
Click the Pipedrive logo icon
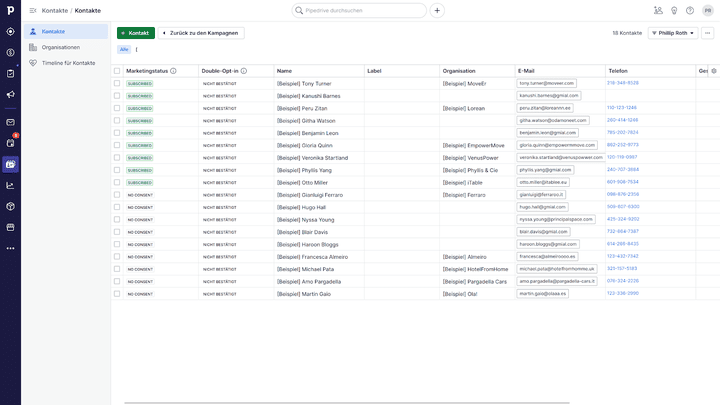coord(10,10)
